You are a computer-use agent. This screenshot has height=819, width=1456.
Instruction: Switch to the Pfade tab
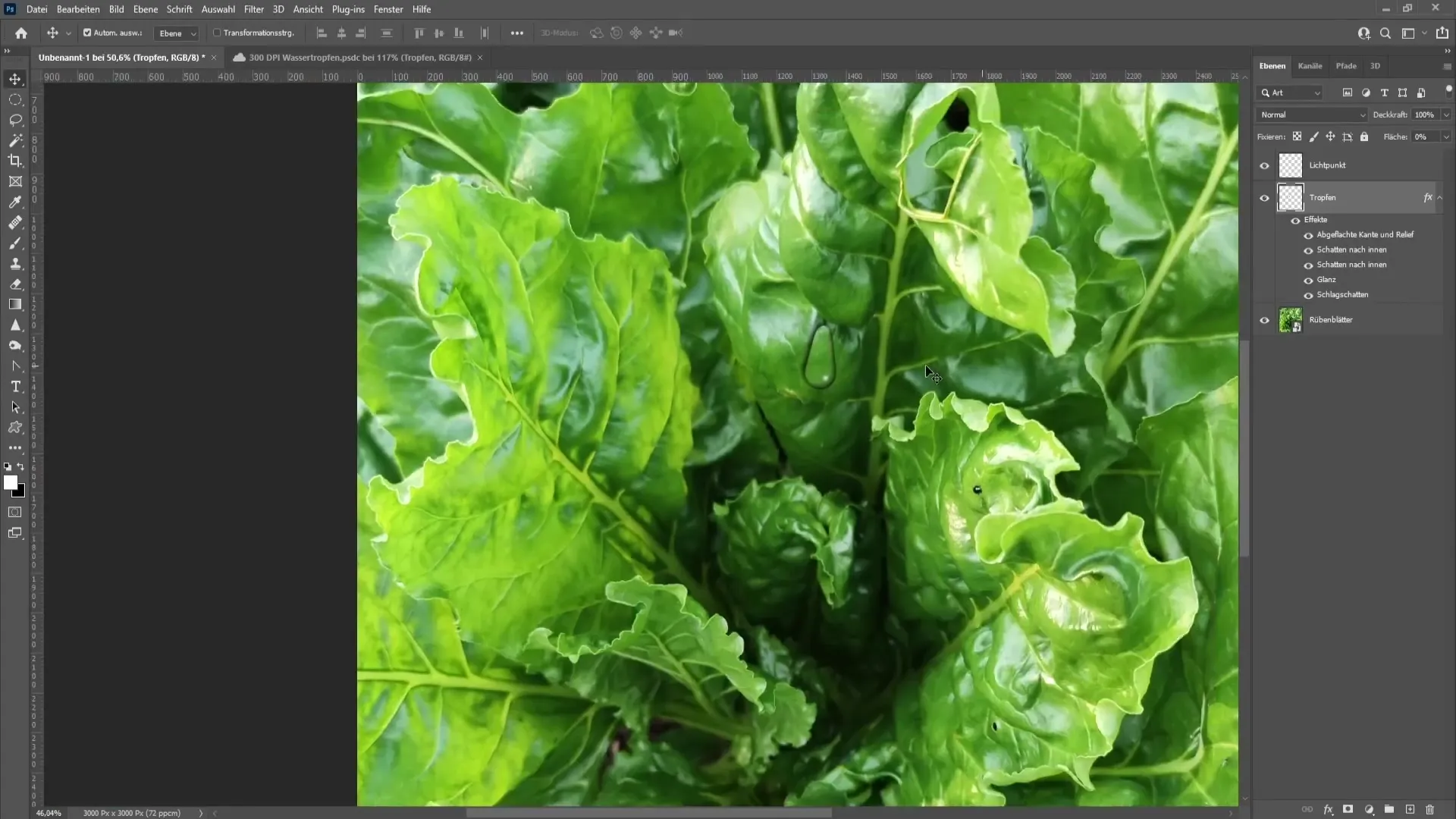[1346, 66]
